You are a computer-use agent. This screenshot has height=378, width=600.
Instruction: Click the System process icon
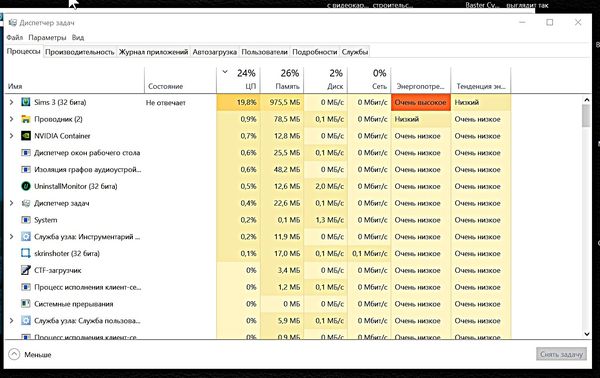(x=26, y=220)
